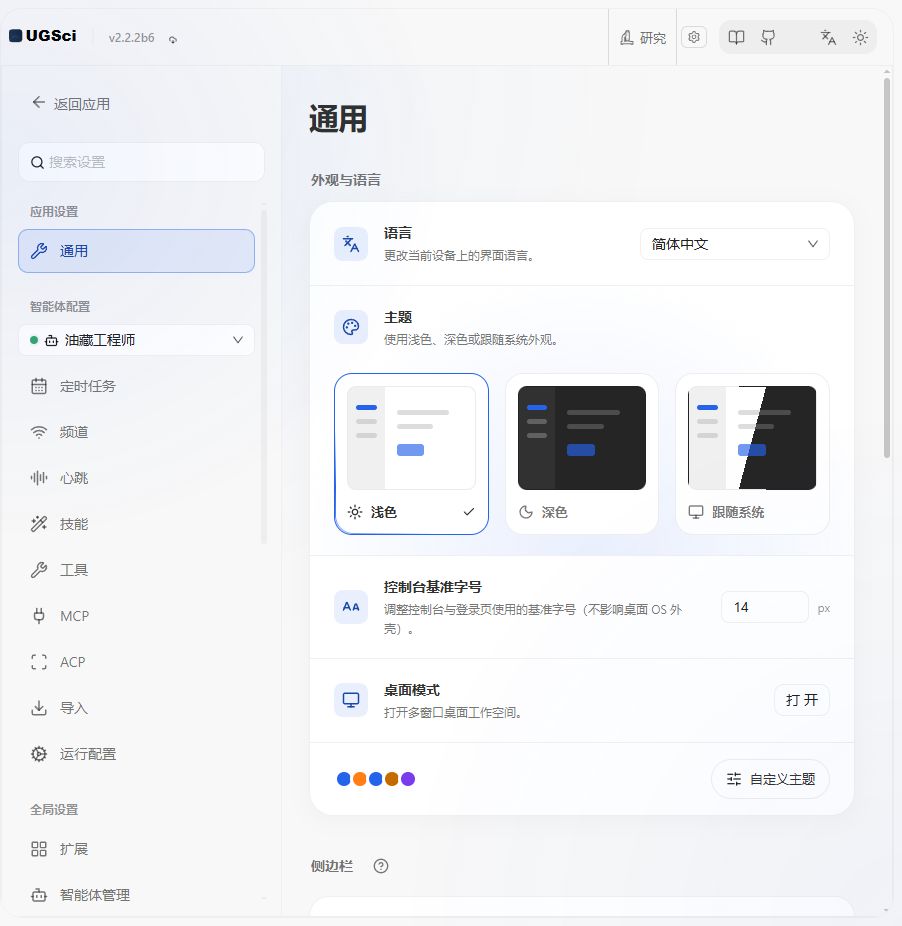Select the 通用 sidebar item
Image resolution: width=902 pixels, height=926 pixels.
[136, 251]
